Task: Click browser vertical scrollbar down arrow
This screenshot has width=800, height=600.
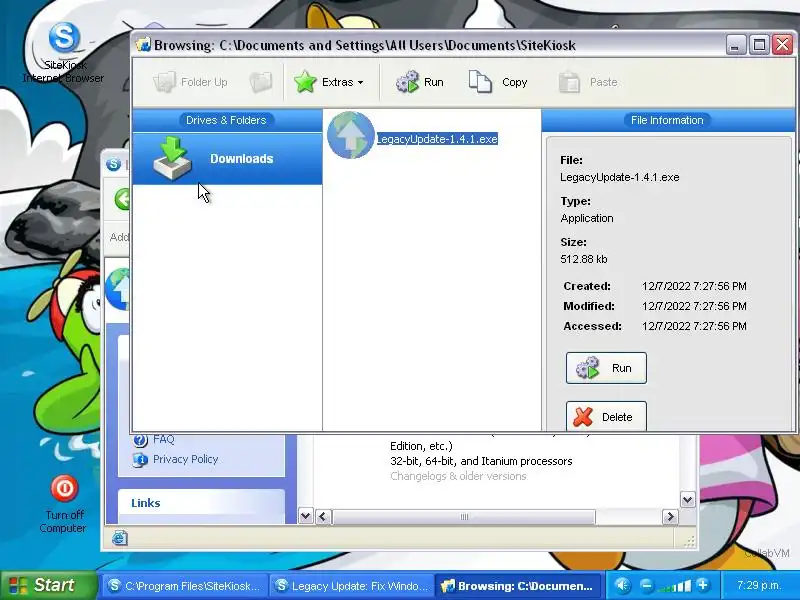Action: point(687,500)
